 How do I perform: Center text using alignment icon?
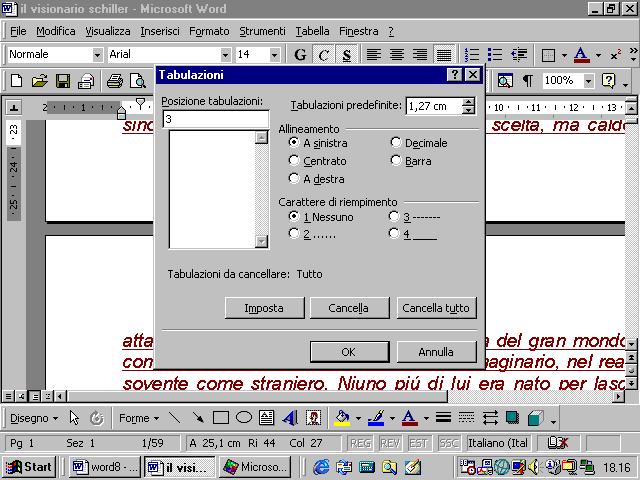point(397,54)
